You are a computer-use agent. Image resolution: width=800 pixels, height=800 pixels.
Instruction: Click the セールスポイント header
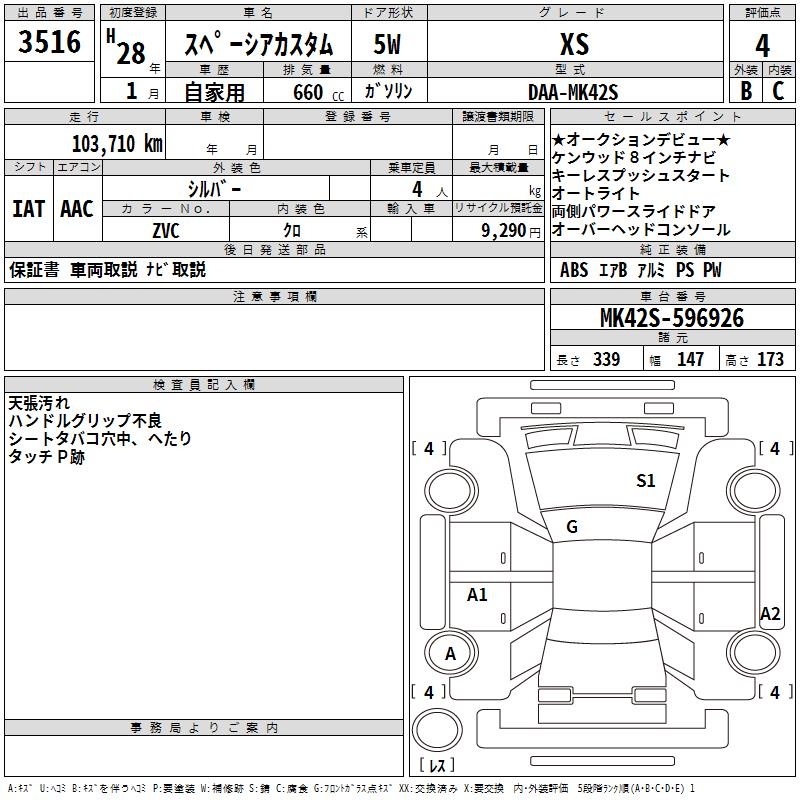point(672,116)
